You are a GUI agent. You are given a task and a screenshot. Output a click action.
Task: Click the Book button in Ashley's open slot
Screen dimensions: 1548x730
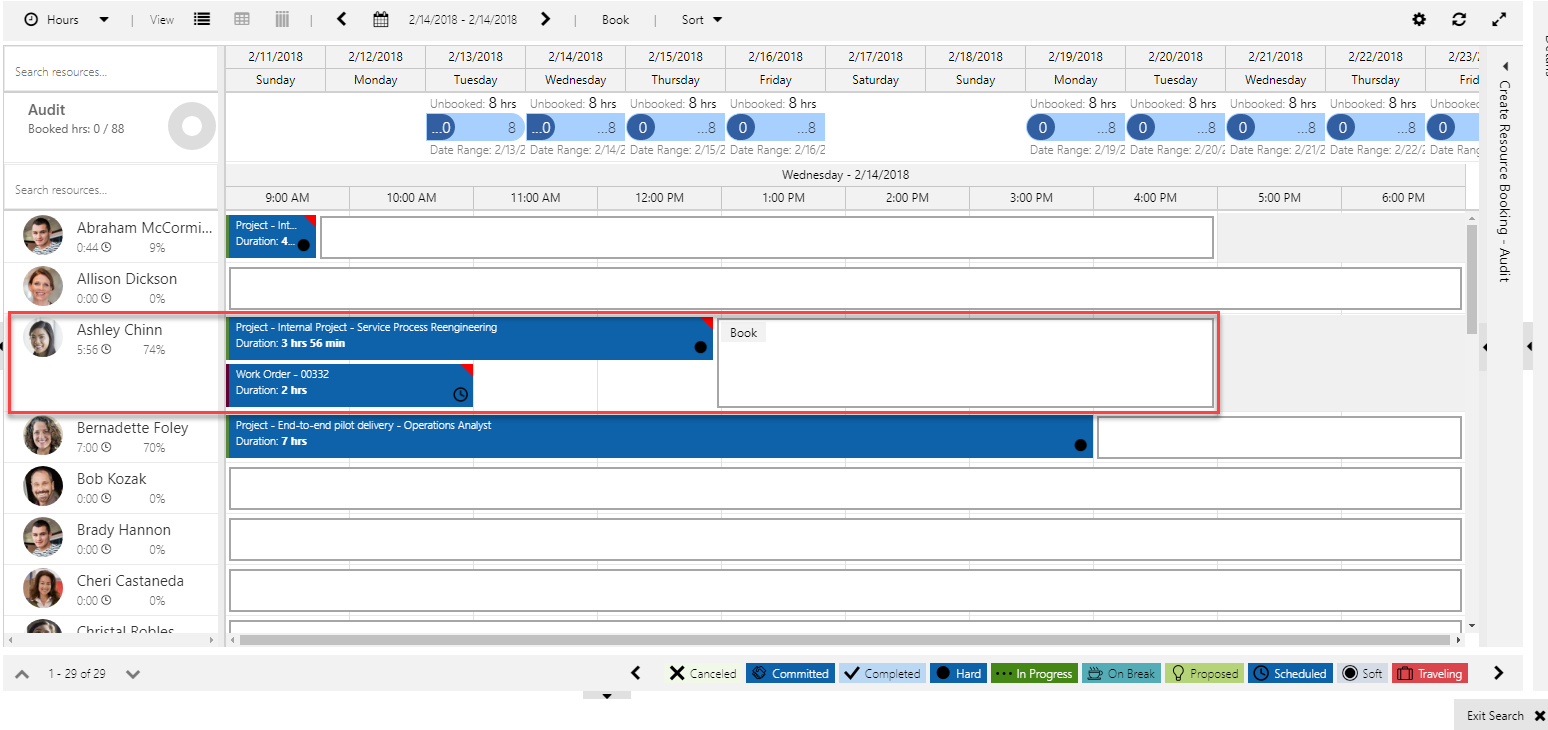743,333
